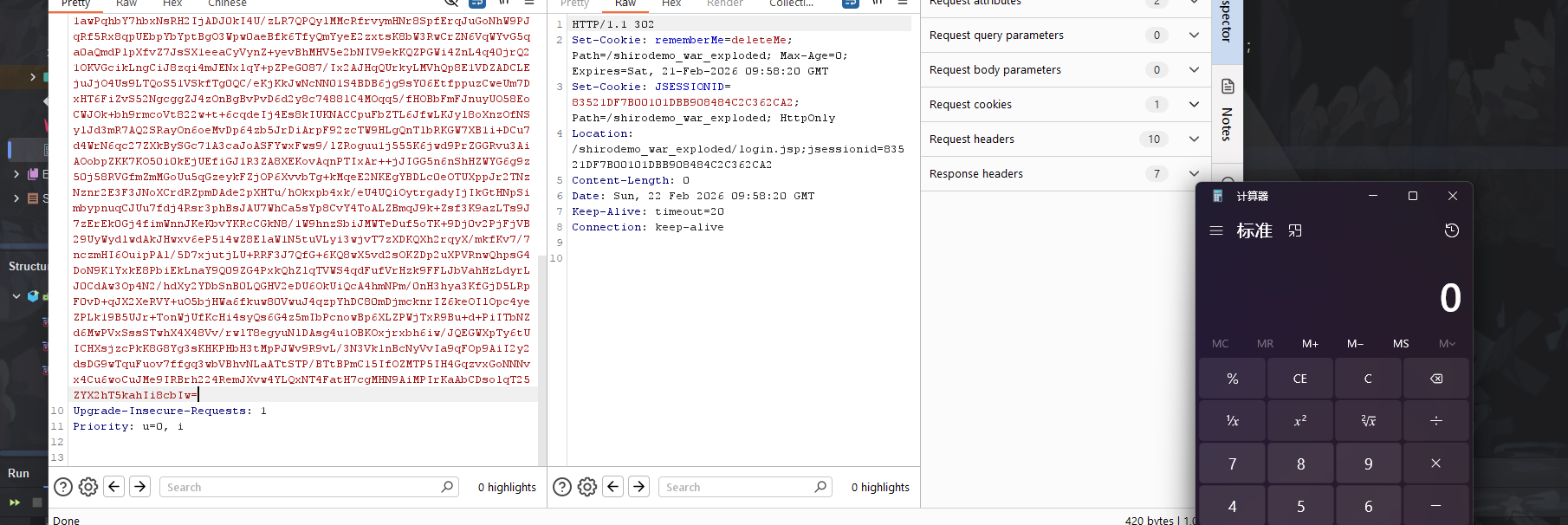Viewport: 1568px width, 525px height.
Task: Go to next match in request search
Action: tap(140, 486)
